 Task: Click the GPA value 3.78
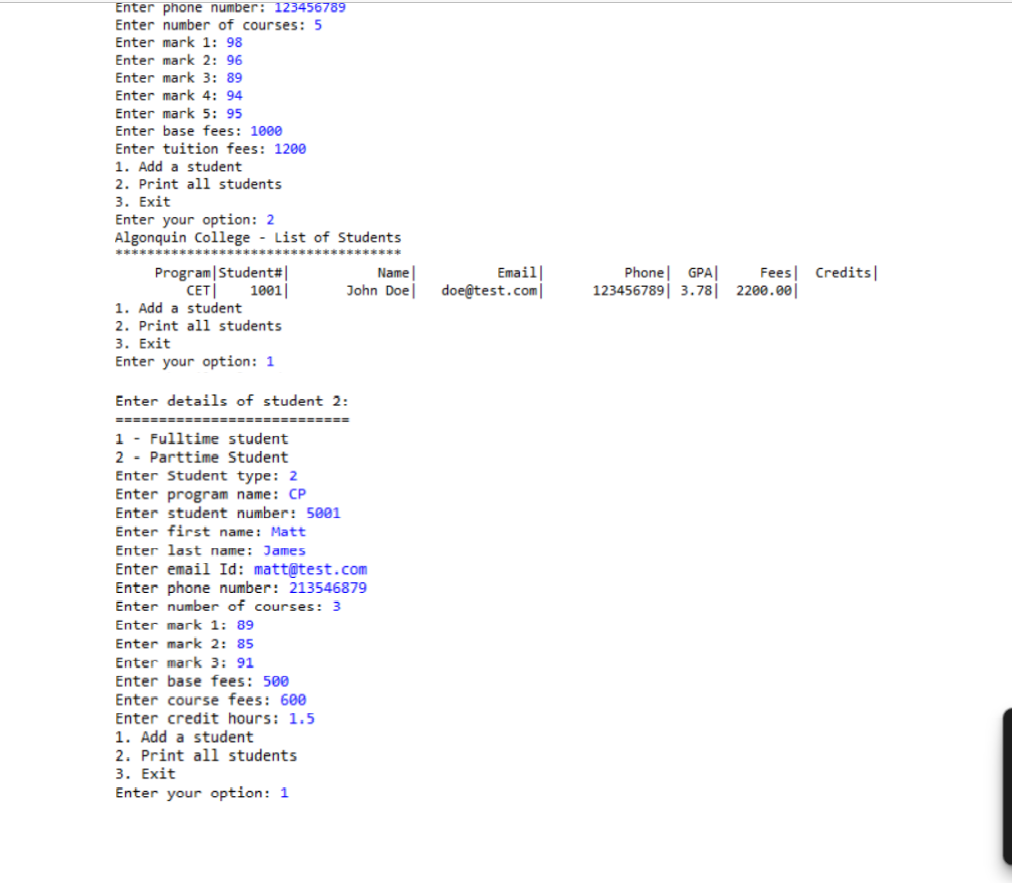[x=697, y=290]
